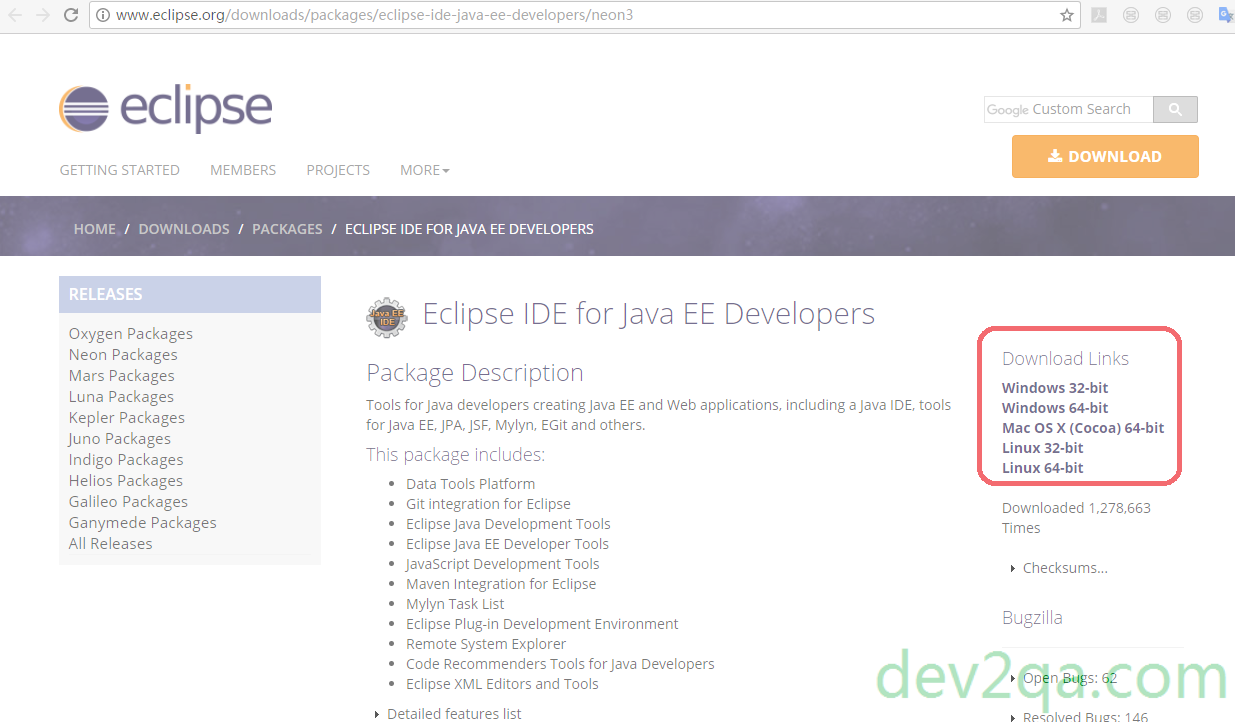Click Mylyn Task List item
Image resolution: width=1235 pixels, height=722 pixels.
pyautogui.click(x=455, y=604)
